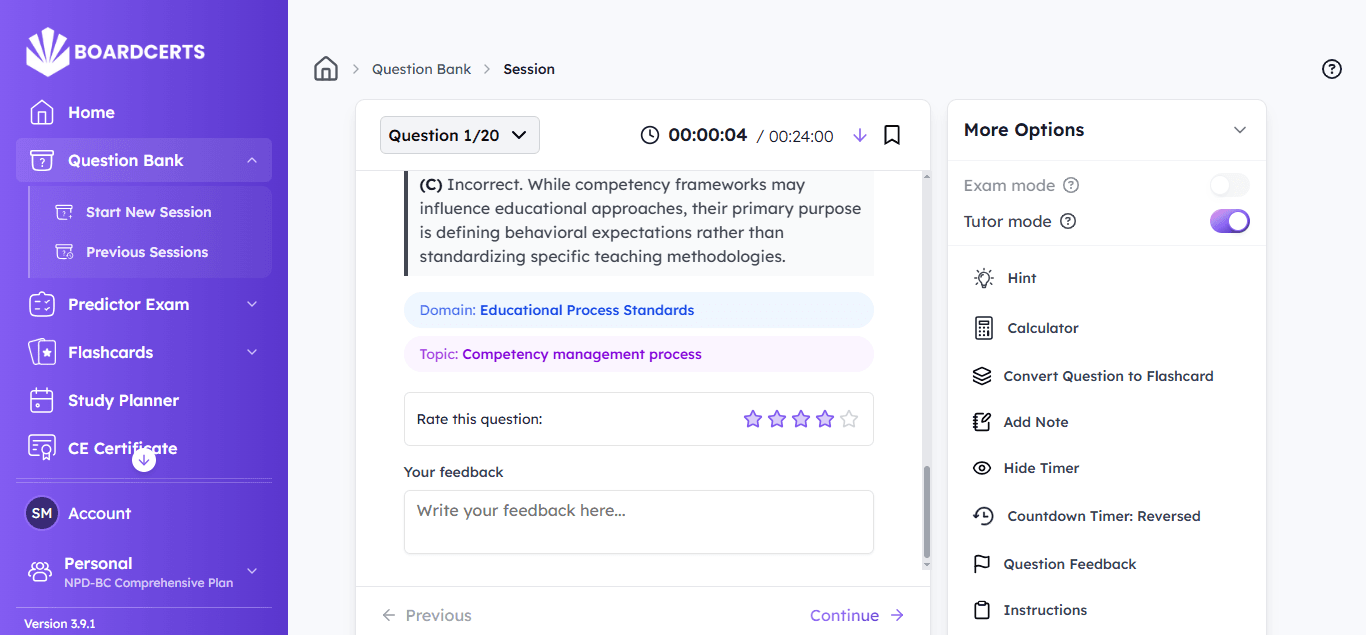Show a Hint for this question
Screen dimensions: 1366x635
(1021, 278)
